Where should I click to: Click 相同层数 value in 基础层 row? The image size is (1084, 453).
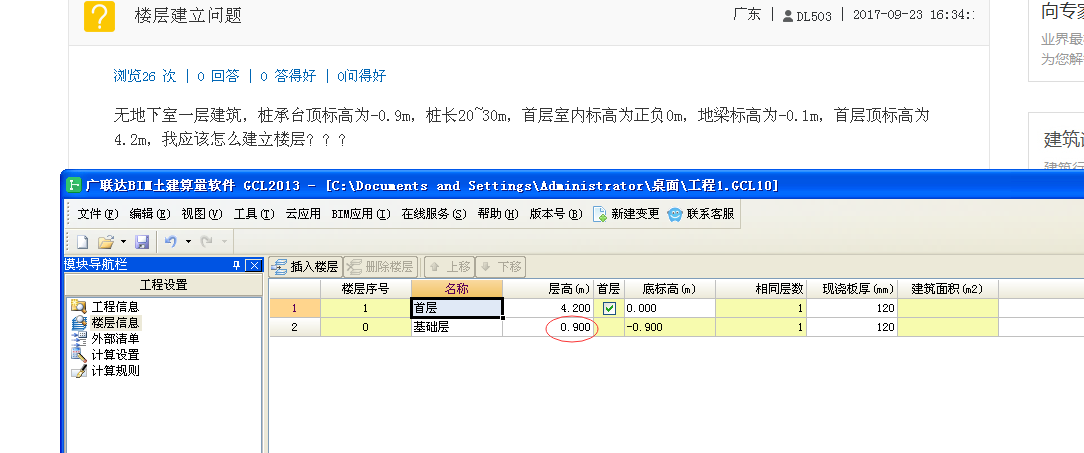click(x=761, y=327)
